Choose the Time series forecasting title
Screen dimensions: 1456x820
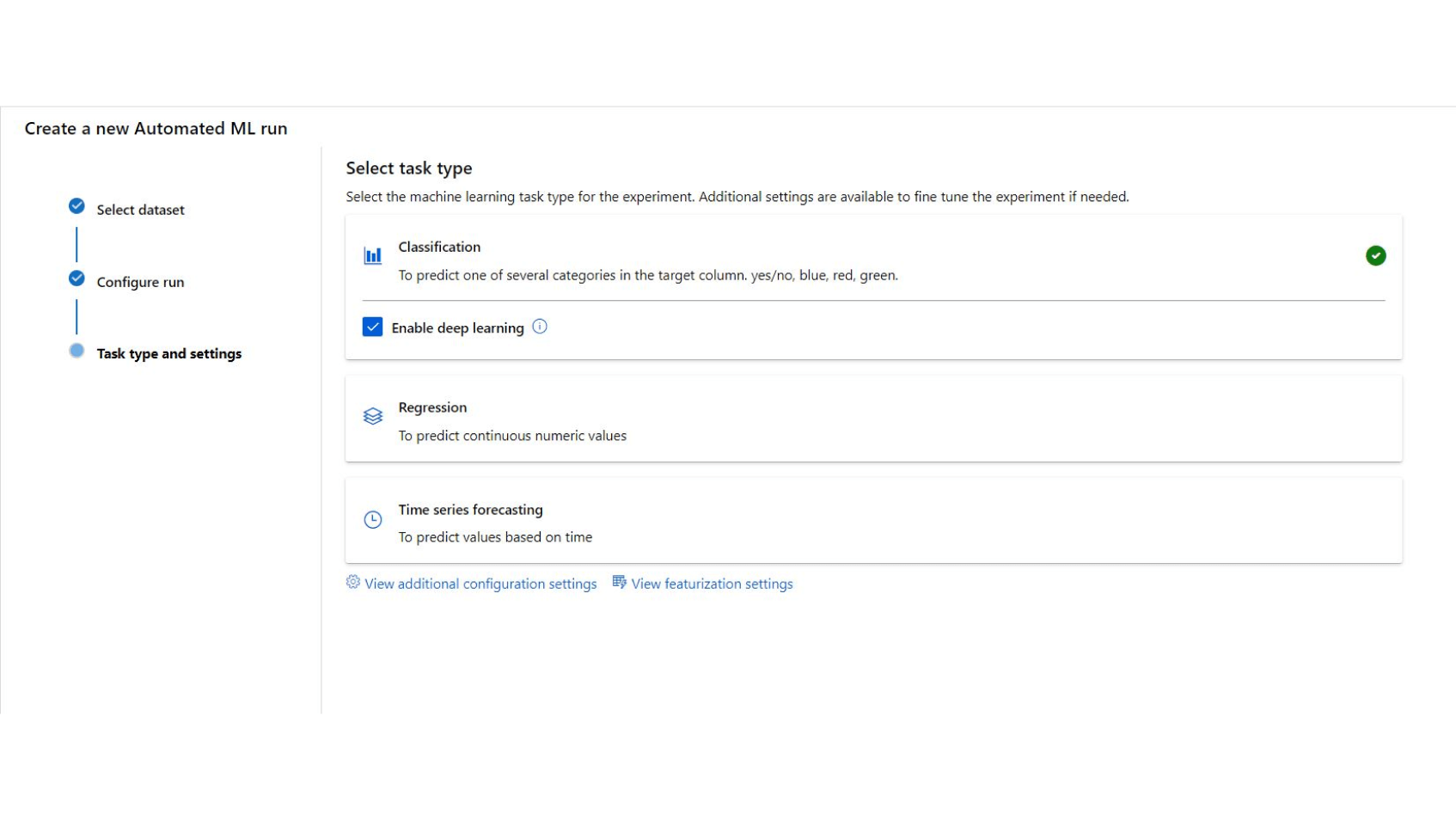point(470,510)
